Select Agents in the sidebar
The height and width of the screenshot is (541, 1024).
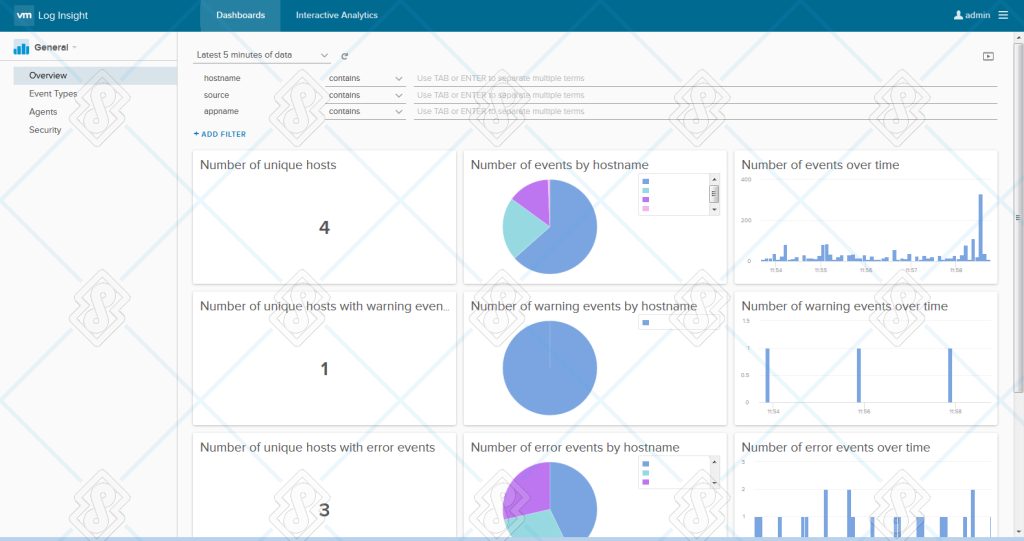pos(43,112)
